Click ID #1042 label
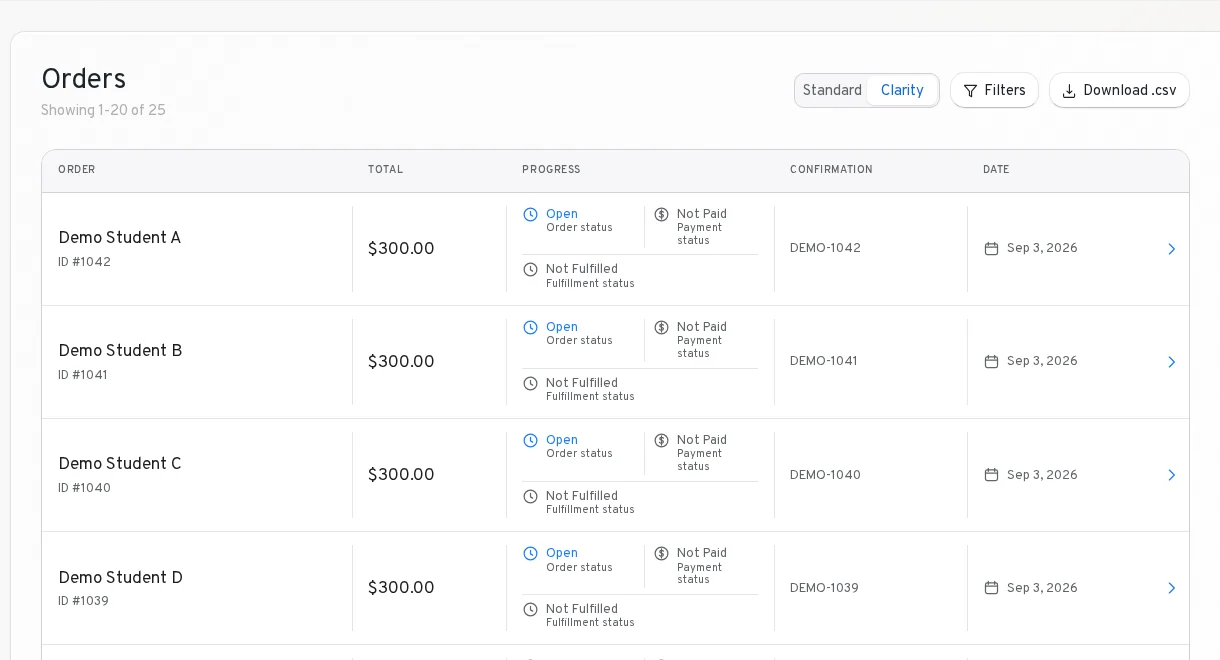This screenshot has height=660, width=1220. (84, 262)
